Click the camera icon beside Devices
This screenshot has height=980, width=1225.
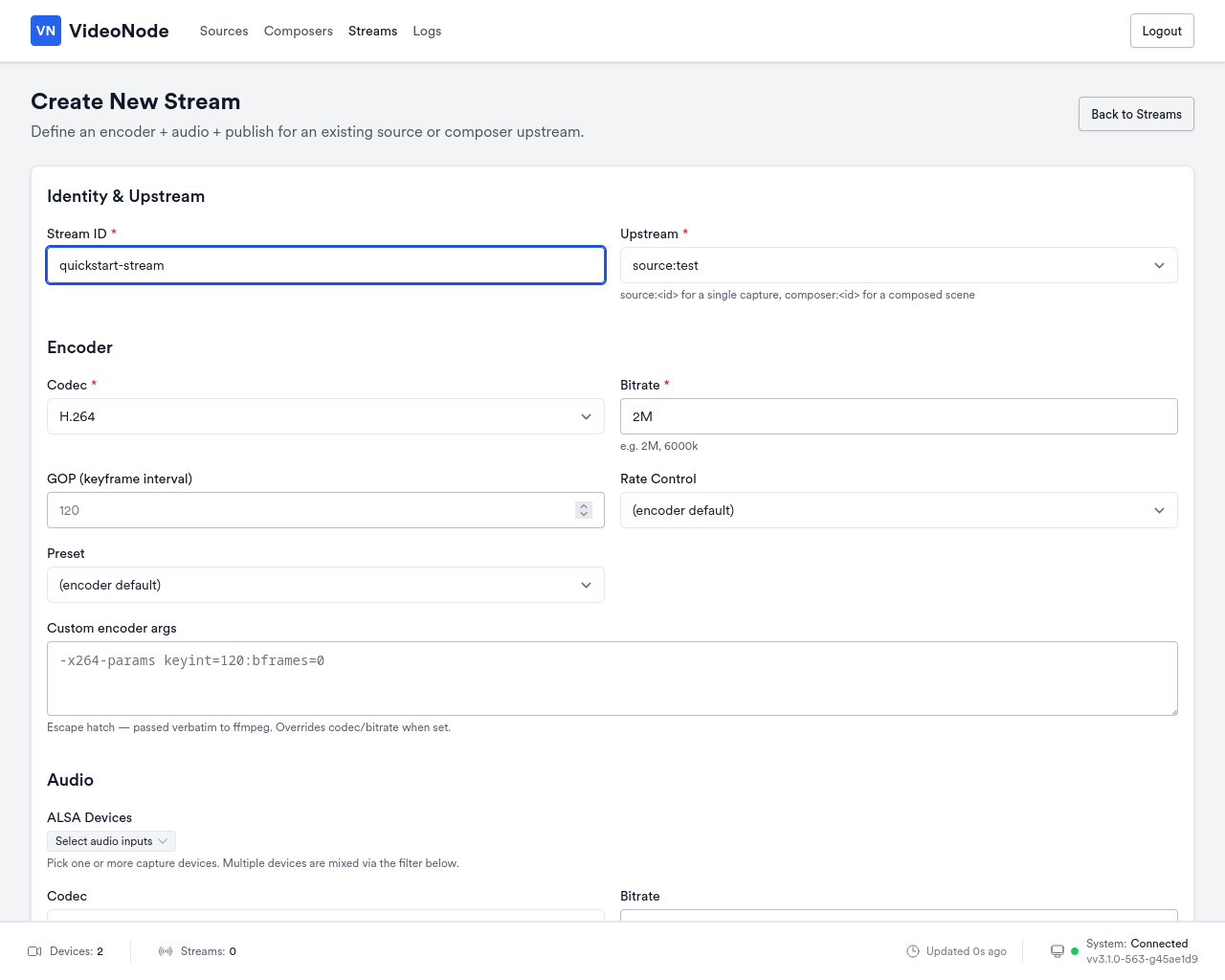coord(34,951)
